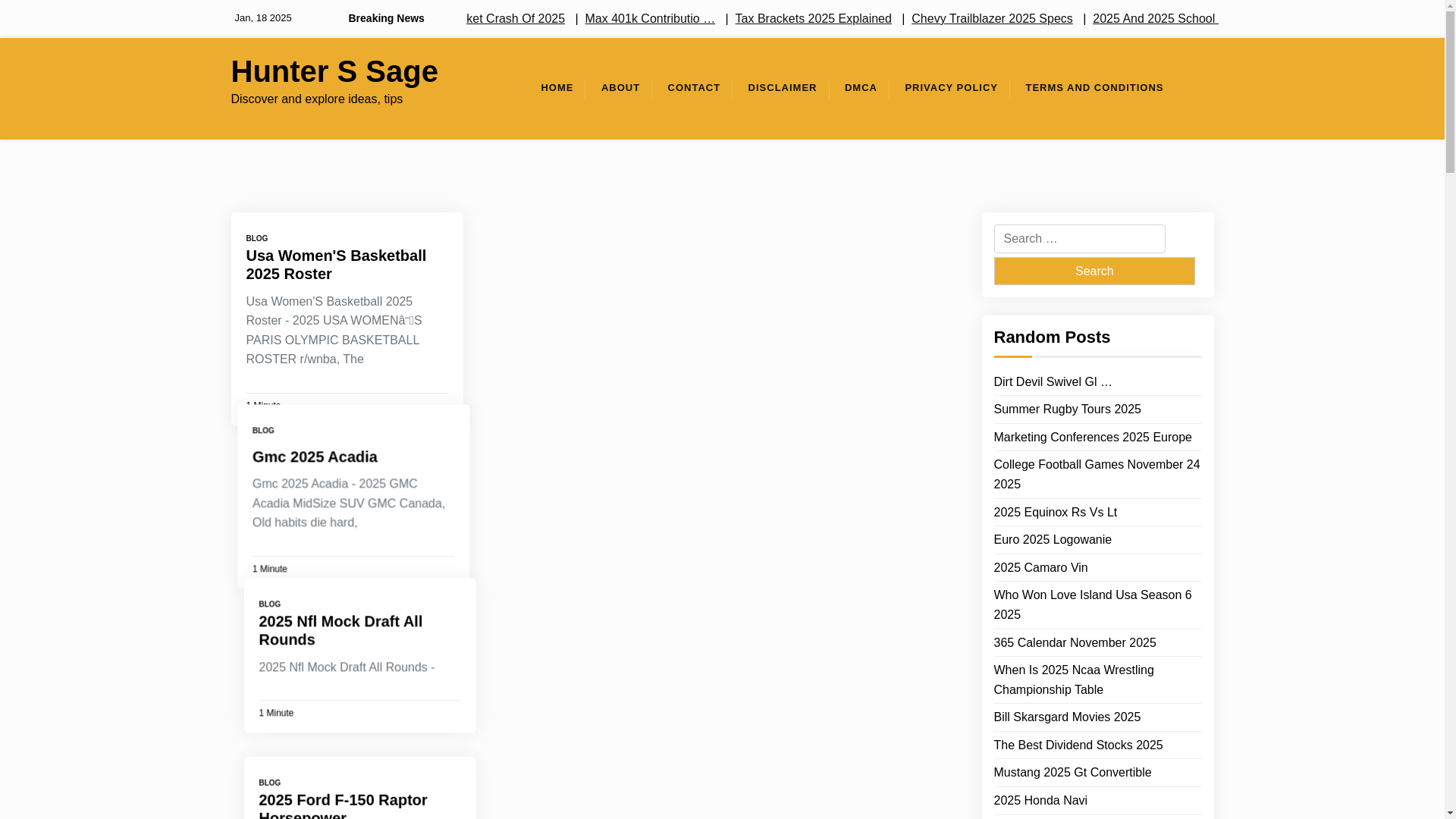Viewport: 1456px width, 819px height.
Task: Open 2025 Ford F-150 Raptor Horsepower post
Action: 343,805
